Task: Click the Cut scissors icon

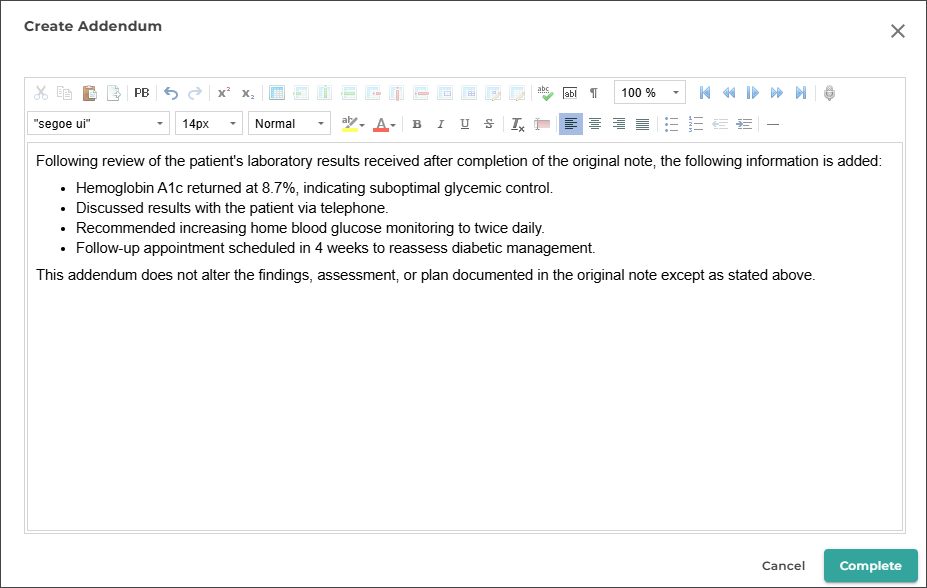Action: pos(41,93)
